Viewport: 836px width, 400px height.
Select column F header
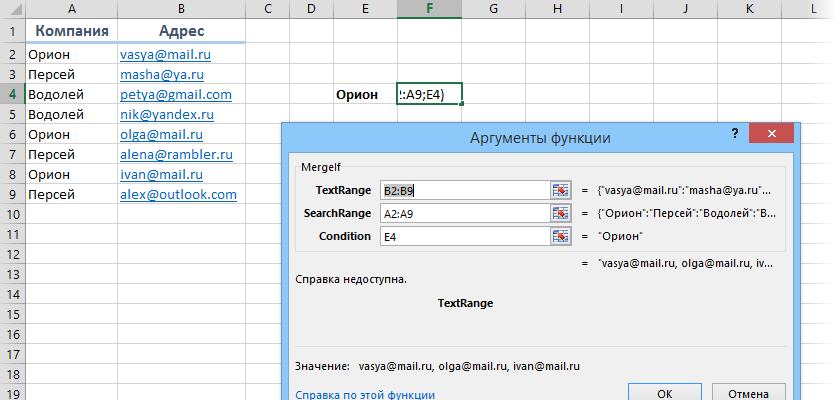[x=429, y=9]
